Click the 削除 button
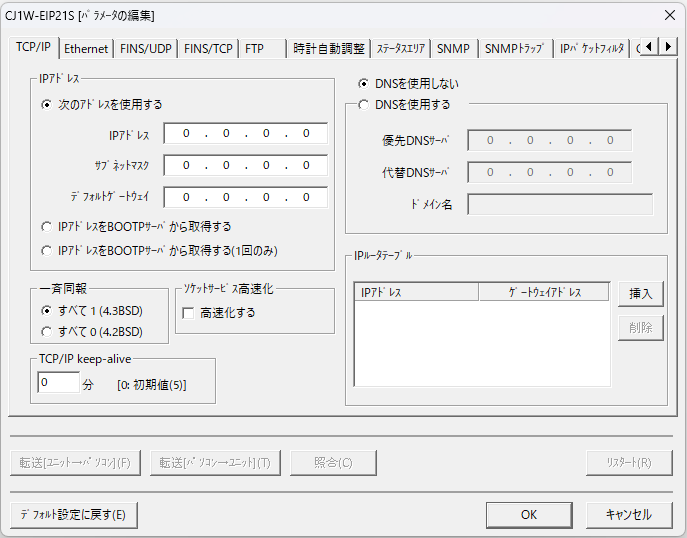 tap(641, 328)
